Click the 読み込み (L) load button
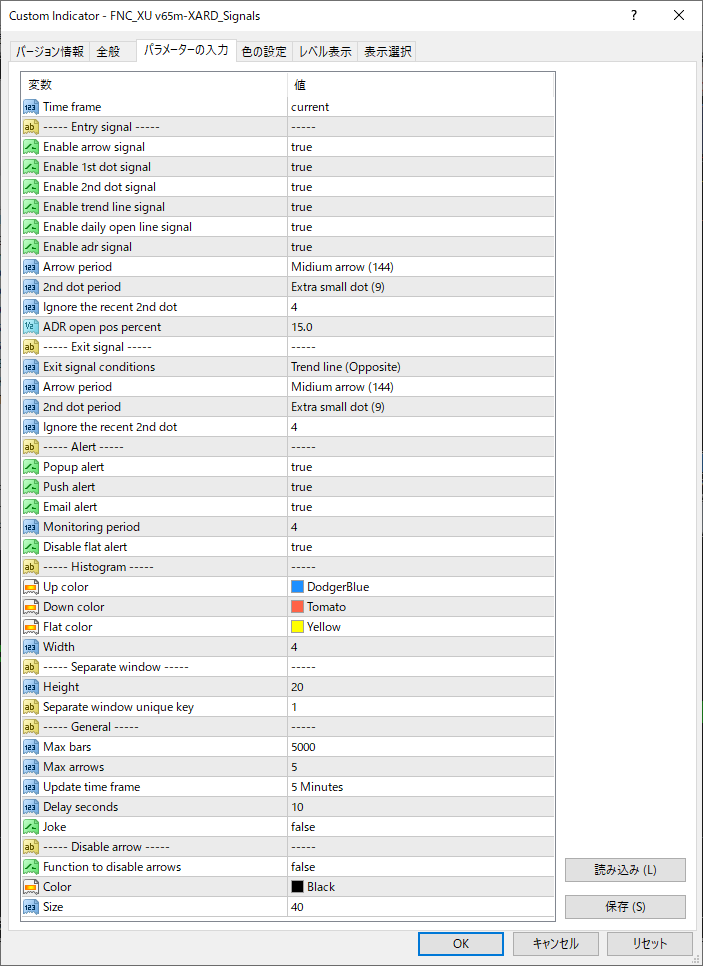The height and width of the screenshot is (966, 703). pos(625,870)
